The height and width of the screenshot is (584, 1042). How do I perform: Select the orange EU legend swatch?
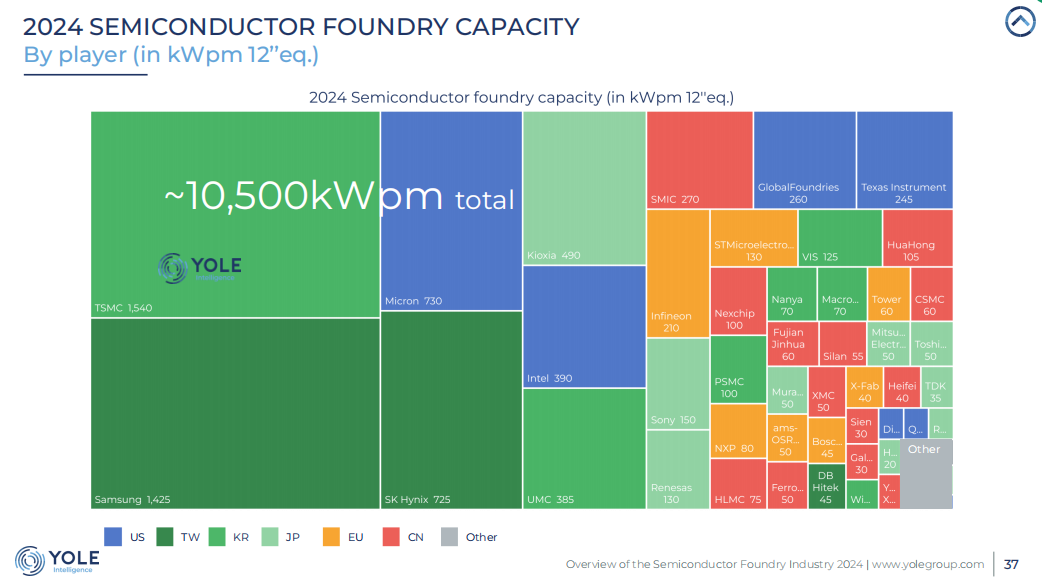[331, 537]
